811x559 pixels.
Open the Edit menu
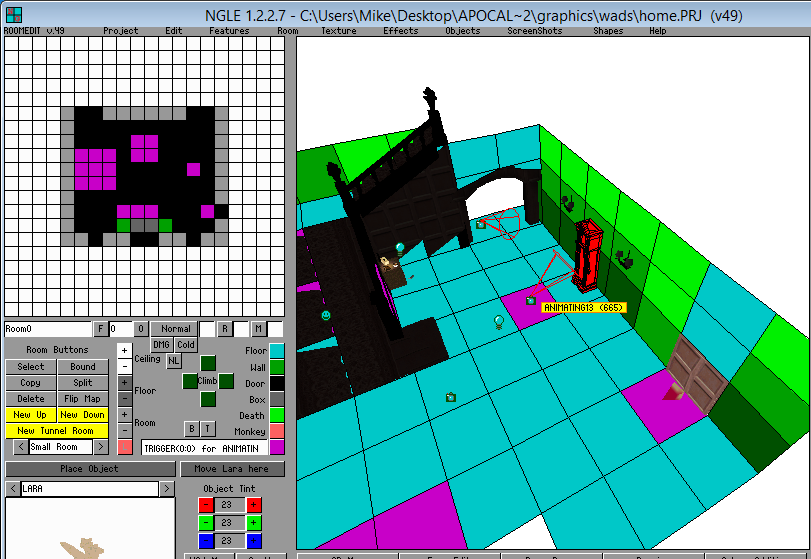tap(174, 31)
